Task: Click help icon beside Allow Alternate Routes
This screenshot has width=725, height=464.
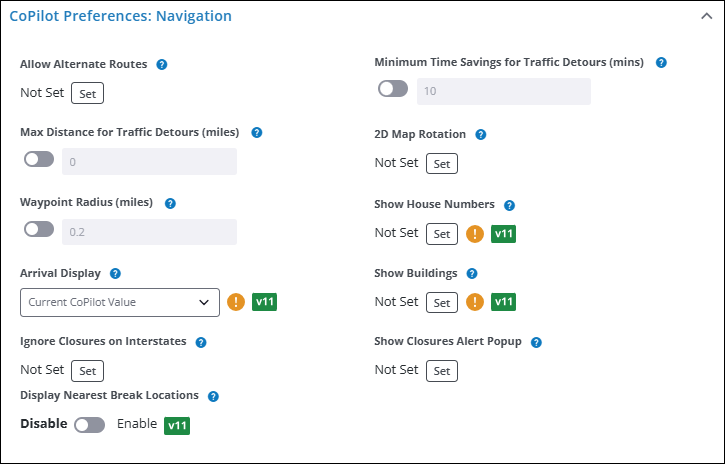Action: point(162,65)
